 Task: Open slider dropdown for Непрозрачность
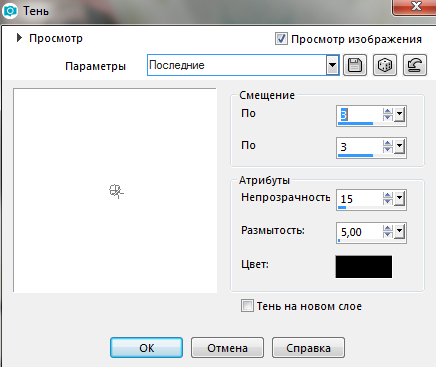399,199
